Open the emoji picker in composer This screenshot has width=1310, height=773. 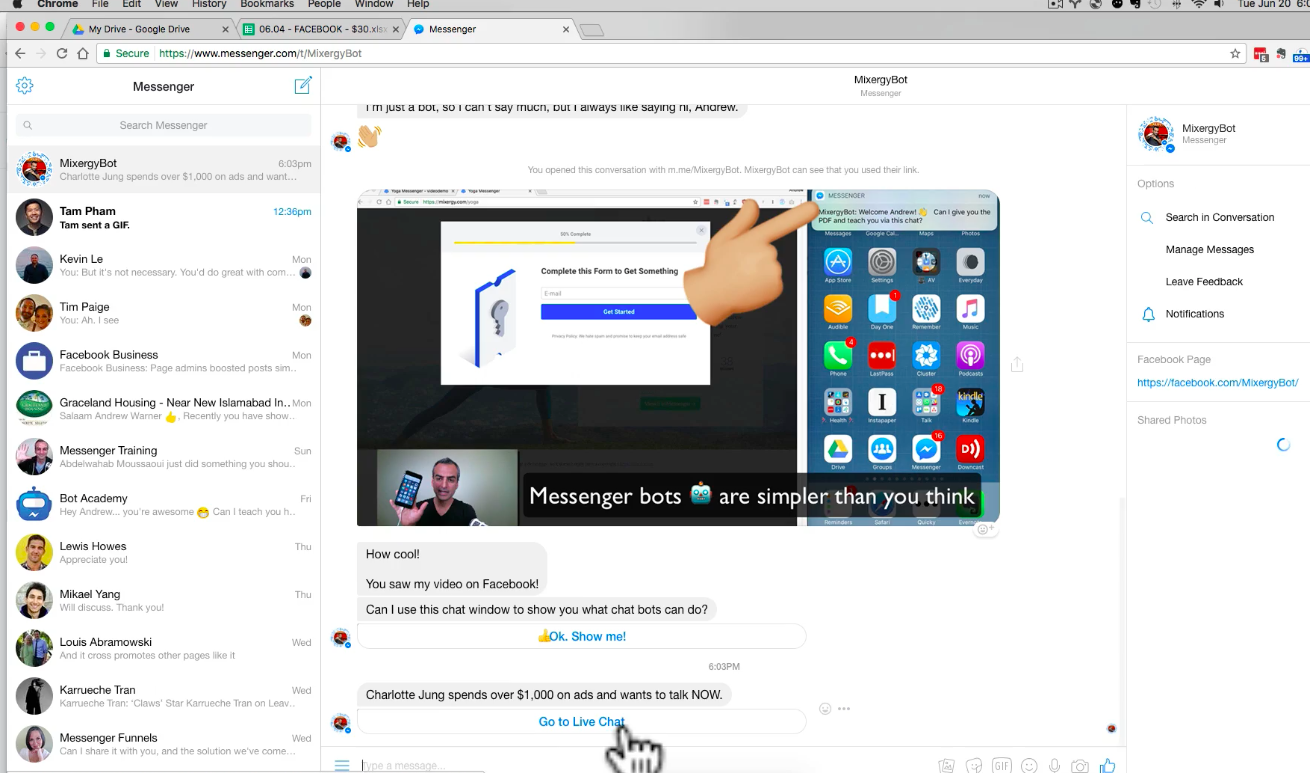tap(1028, 766)
